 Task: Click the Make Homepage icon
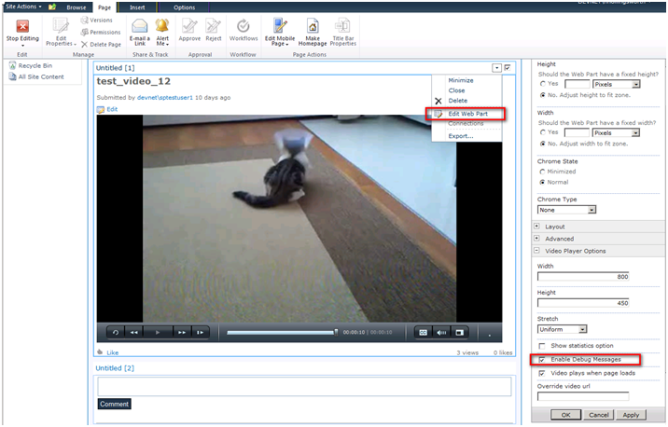pos(313,27)
